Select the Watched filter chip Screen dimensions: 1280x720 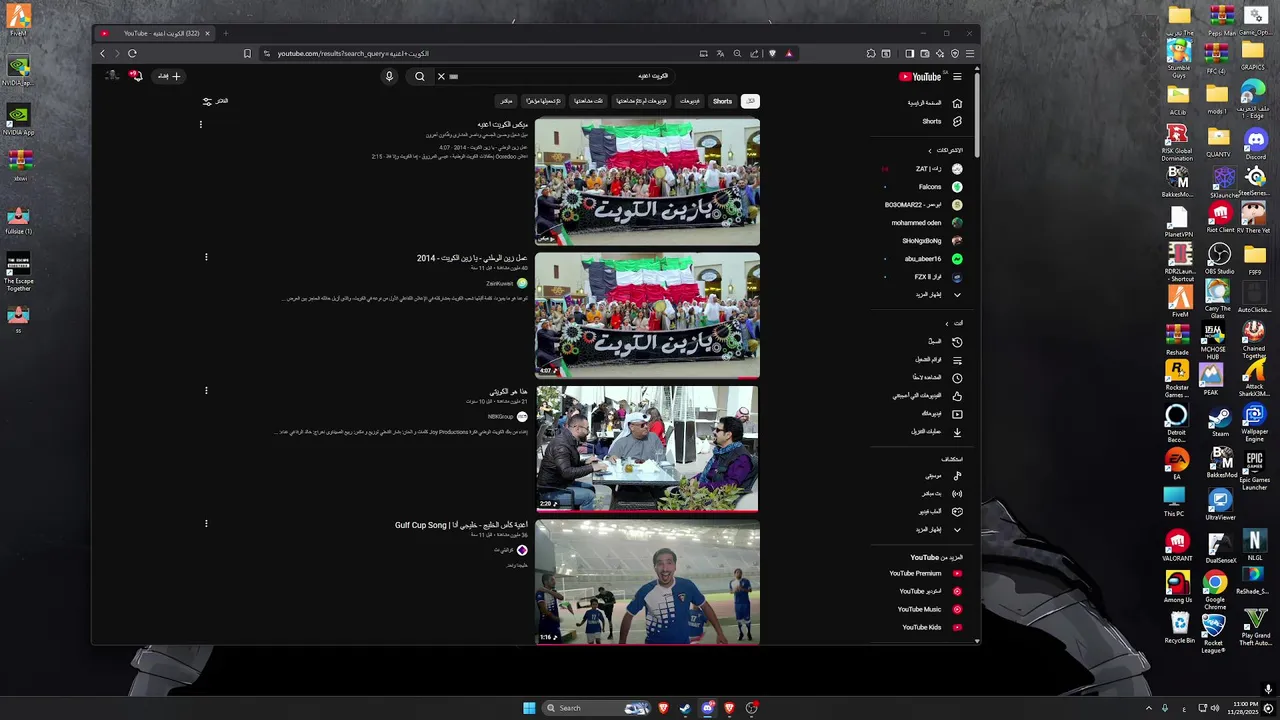[x=588, y=101]
